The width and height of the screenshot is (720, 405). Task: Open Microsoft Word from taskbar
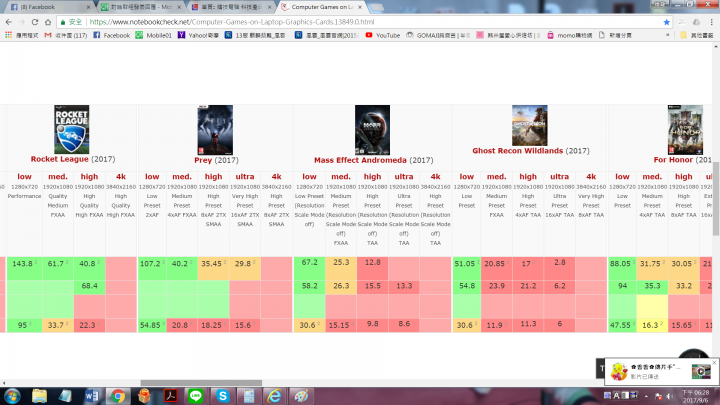click(91, 396)
